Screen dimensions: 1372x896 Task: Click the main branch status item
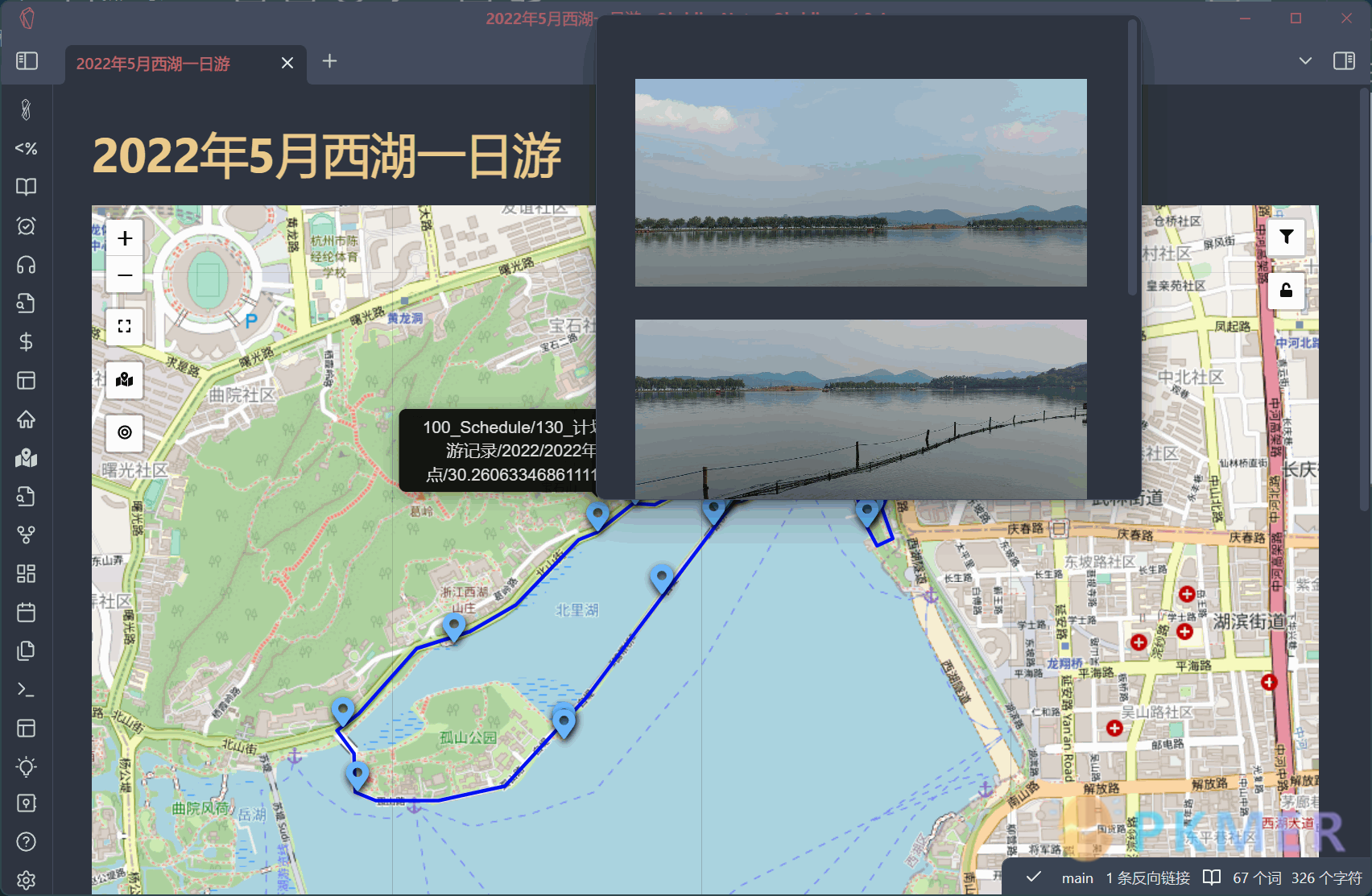tap(1077, 878)
